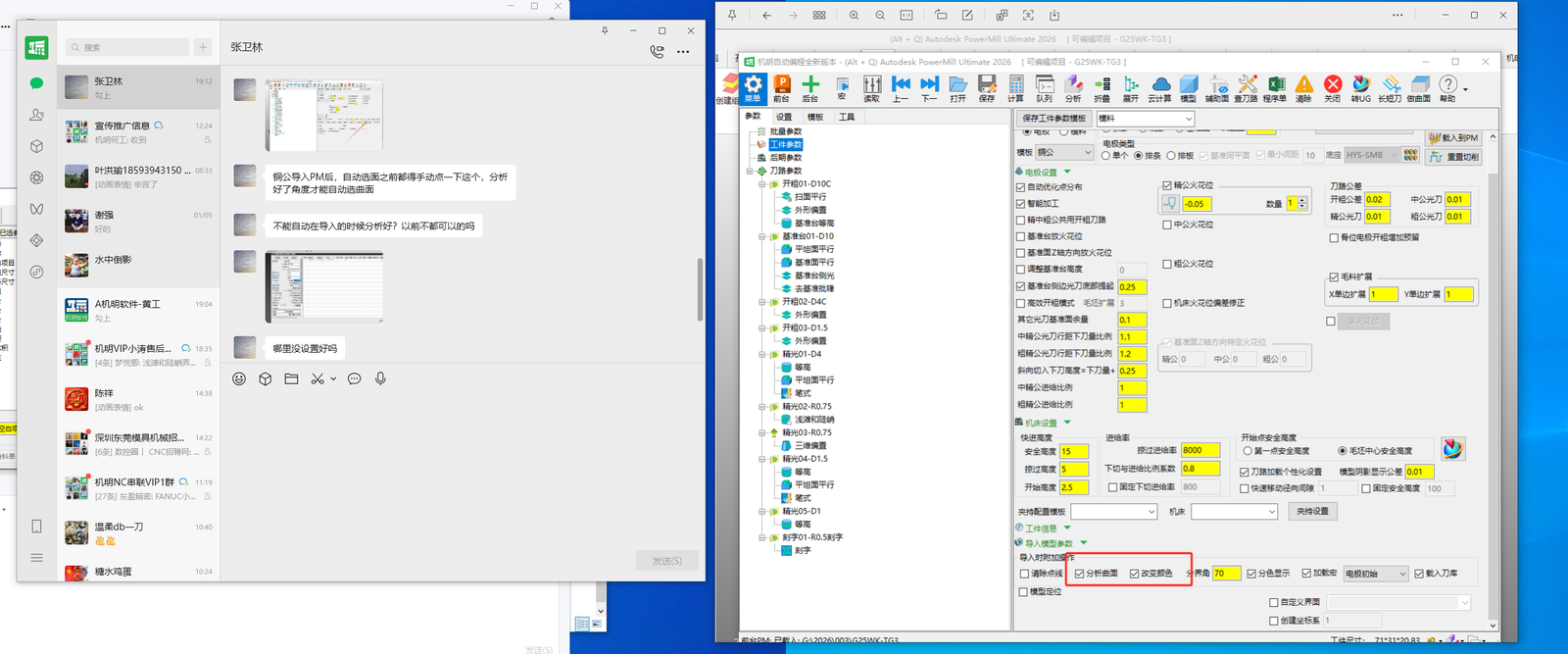Uncheck the 分析曲面 checkbox
This screenshot has width=1568, height=654.
1080,574
